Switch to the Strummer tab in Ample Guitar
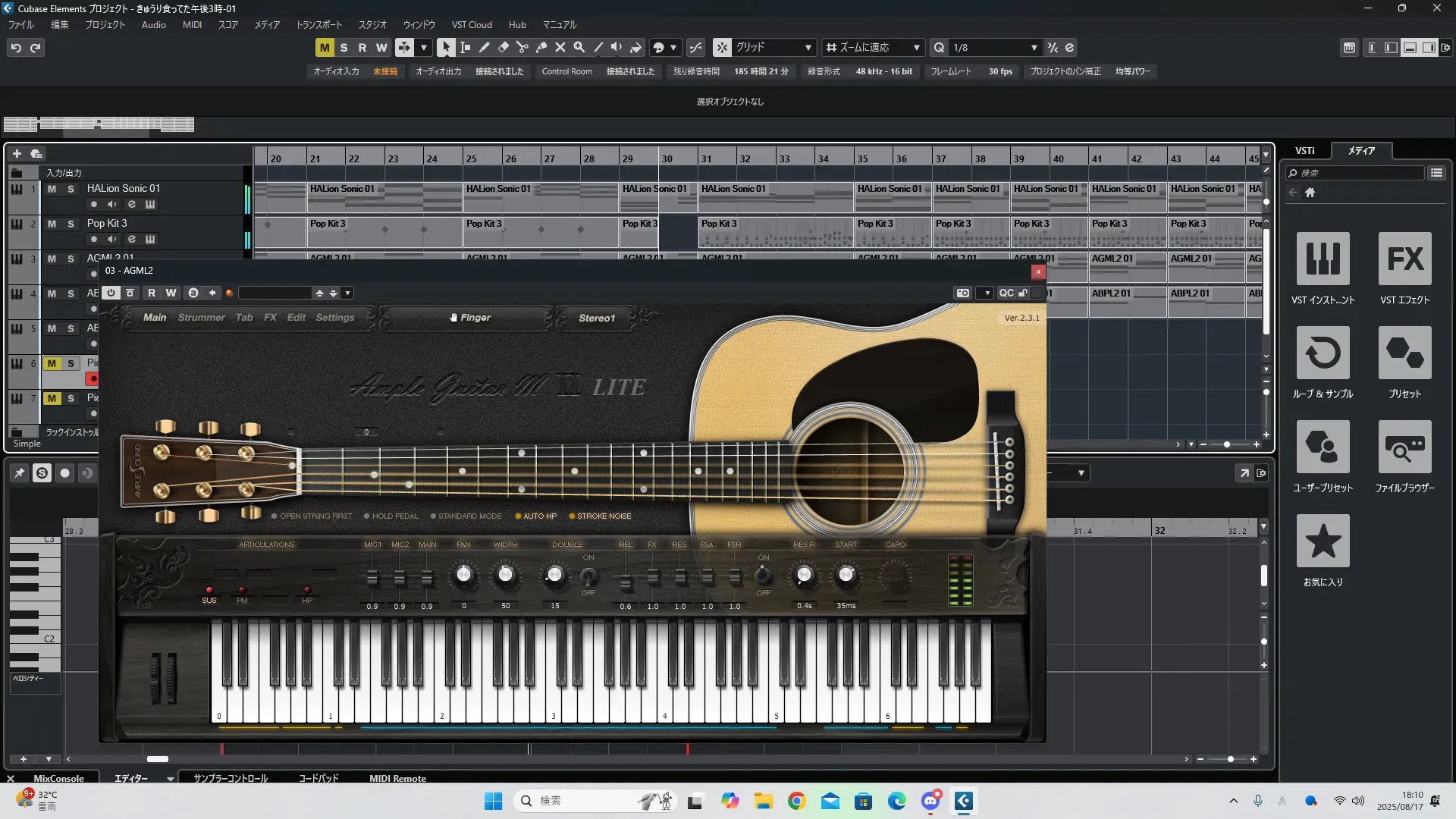 [x=201, y=318]
